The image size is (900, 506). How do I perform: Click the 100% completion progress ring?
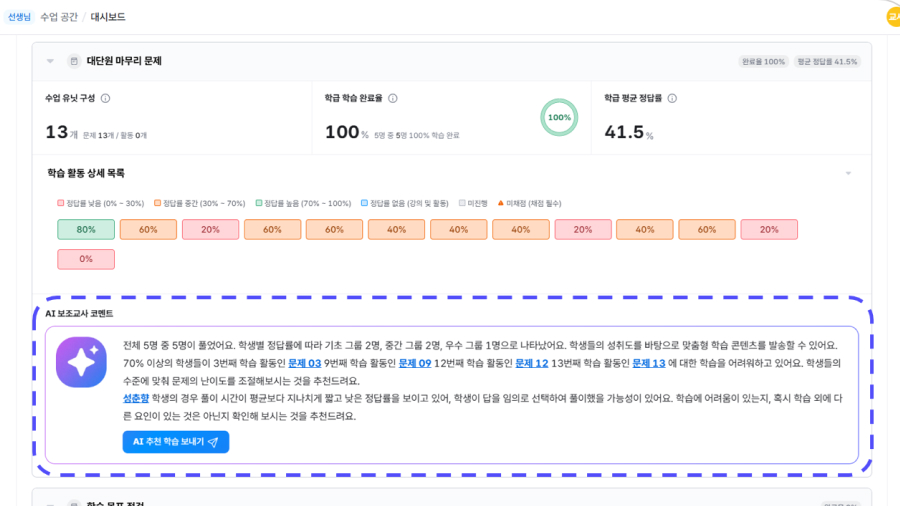tap(559, 118)
